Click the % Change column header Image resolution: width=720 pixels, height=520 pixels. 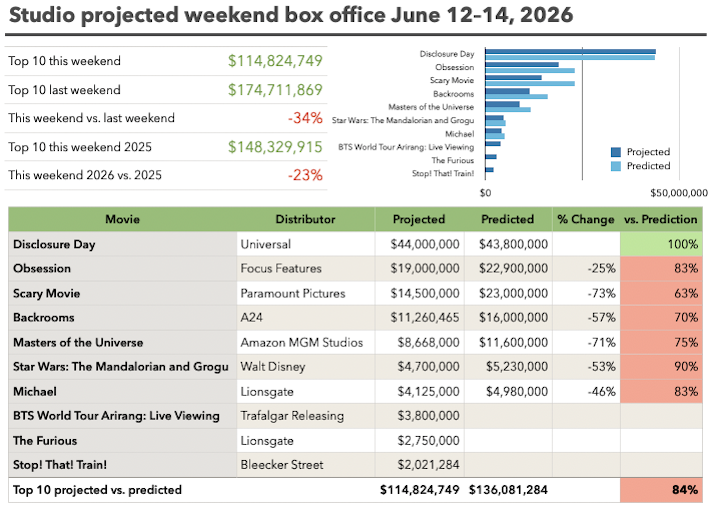(x=586, y=219)
